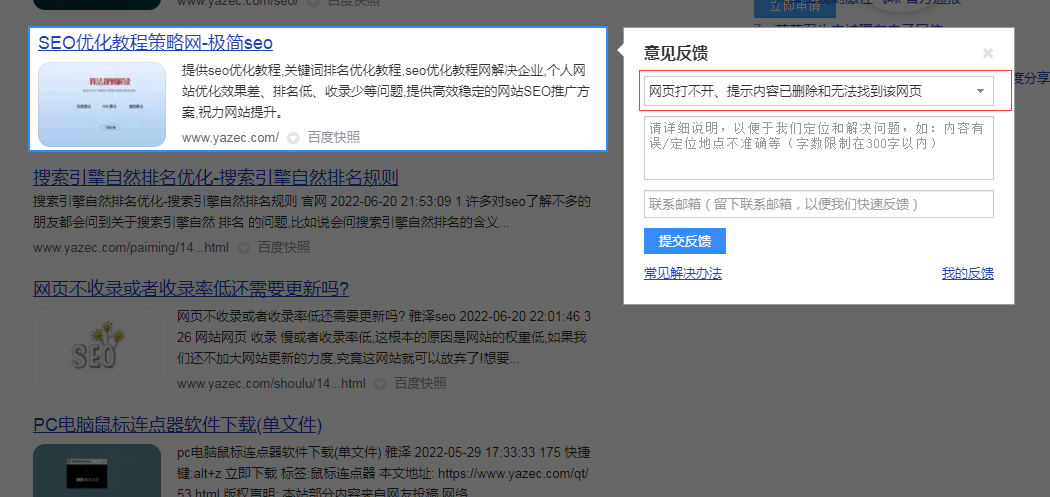Click the description starting 提供seo优化教程
The height and width of the screenshot is (497, 1050).
385,91
